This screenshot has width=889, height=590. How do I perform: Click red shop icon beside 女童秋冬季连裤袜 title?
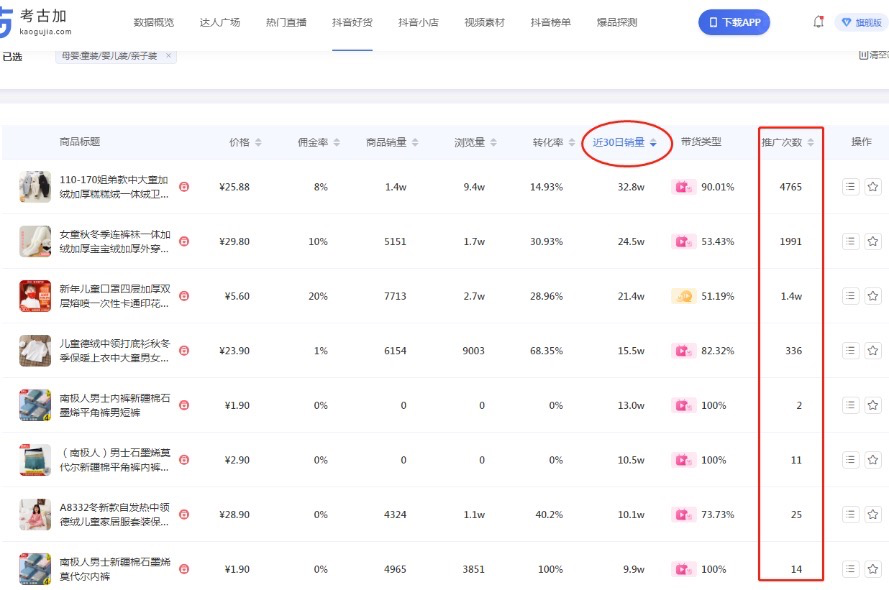tap(184, 241)
